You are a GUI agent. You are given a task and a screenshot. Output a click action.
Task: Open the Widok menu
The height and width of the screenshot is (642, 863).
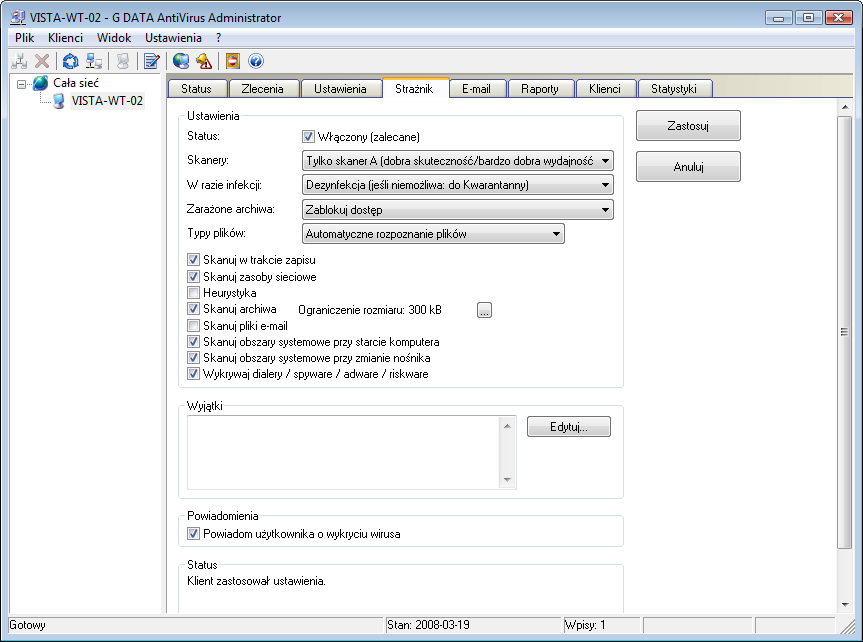[114, 38]
